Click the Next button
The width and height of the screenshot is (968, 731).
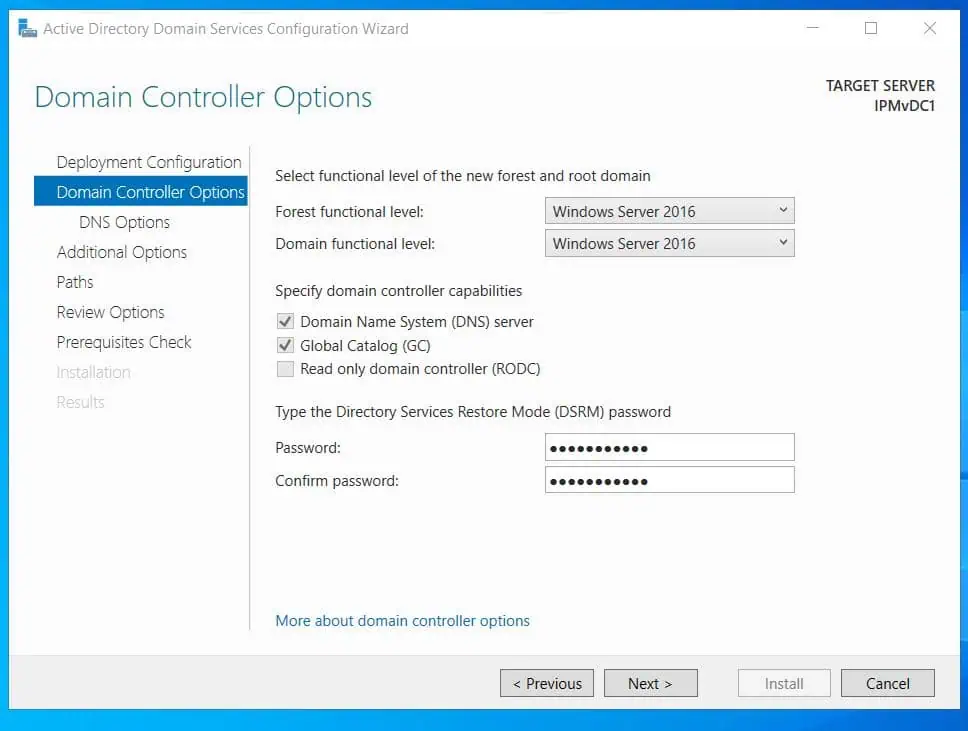coord(651,683)
